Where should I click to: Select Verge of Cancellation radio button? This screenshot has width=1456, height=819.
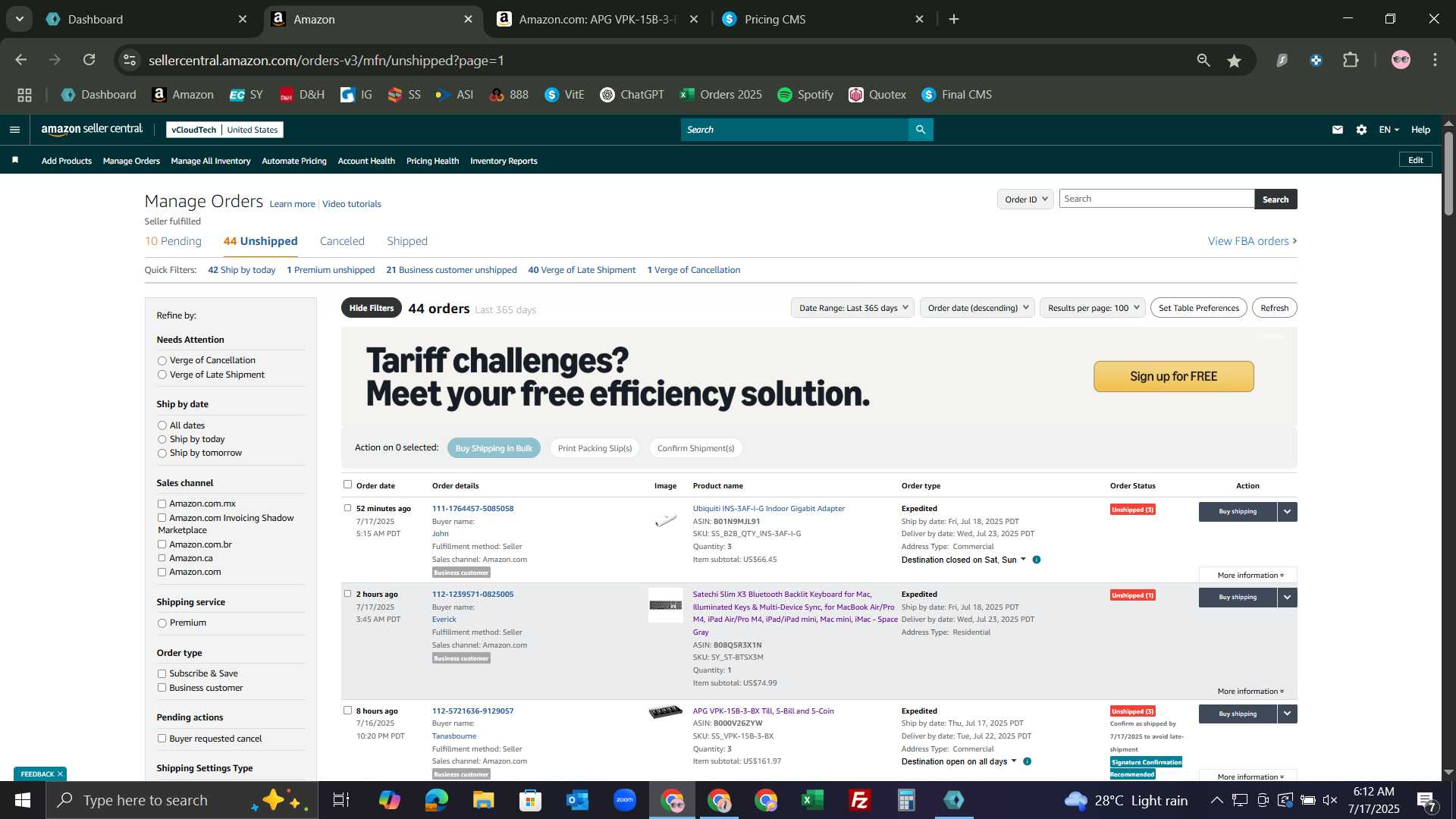162,361
